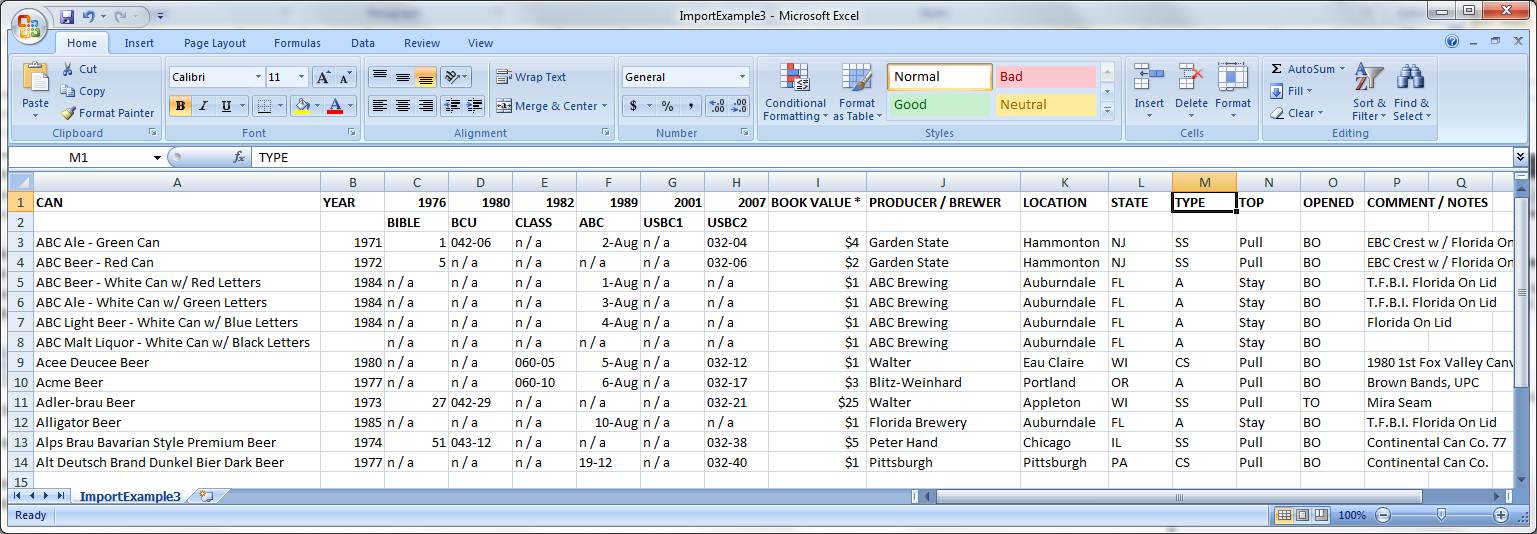Open font name Calibri dropdown

(x=258, y=77)
